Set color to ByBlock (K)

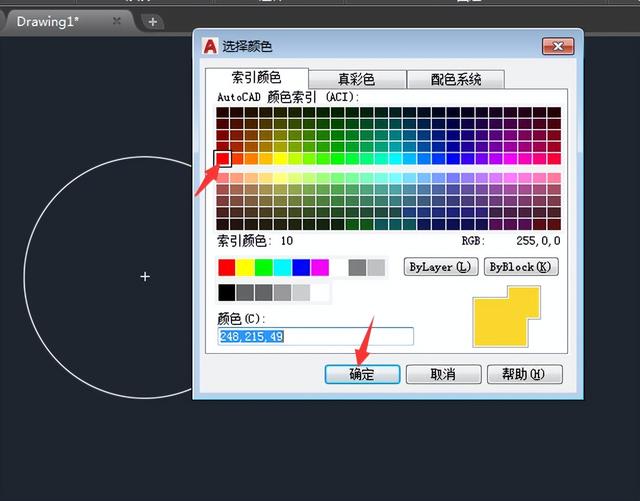click(x=521, y=267)
